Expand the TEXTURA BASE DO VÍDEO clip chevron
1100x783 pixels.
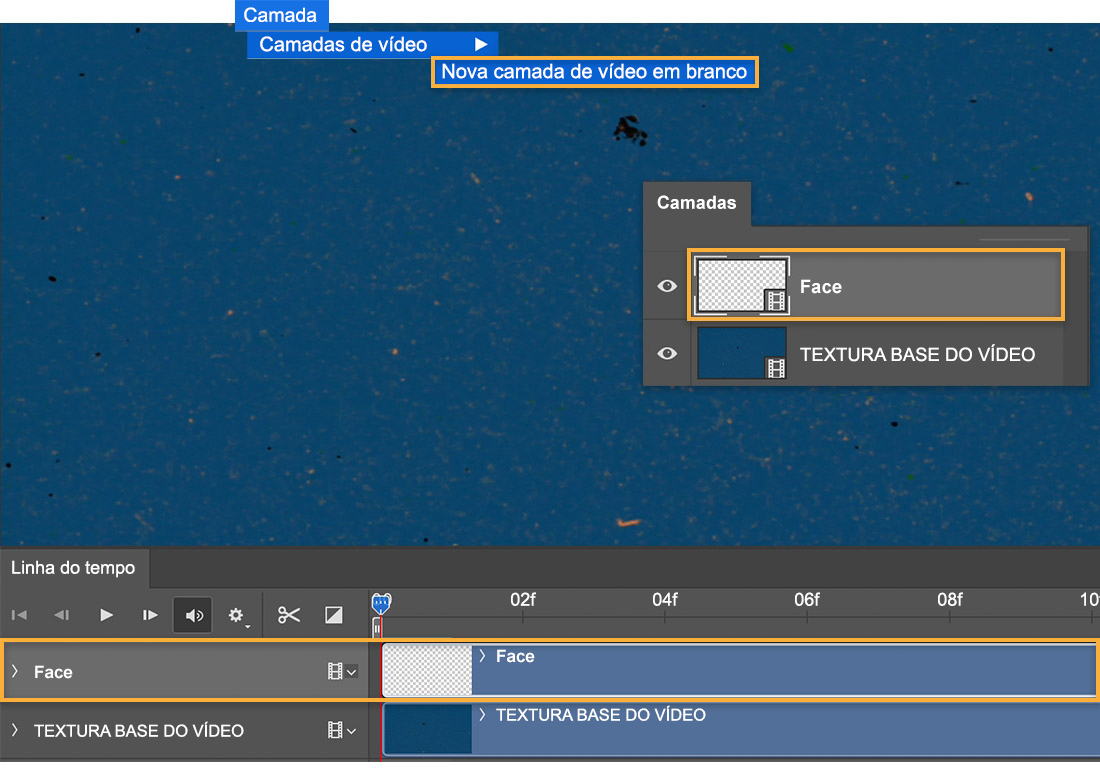click(x=482, y=715)
